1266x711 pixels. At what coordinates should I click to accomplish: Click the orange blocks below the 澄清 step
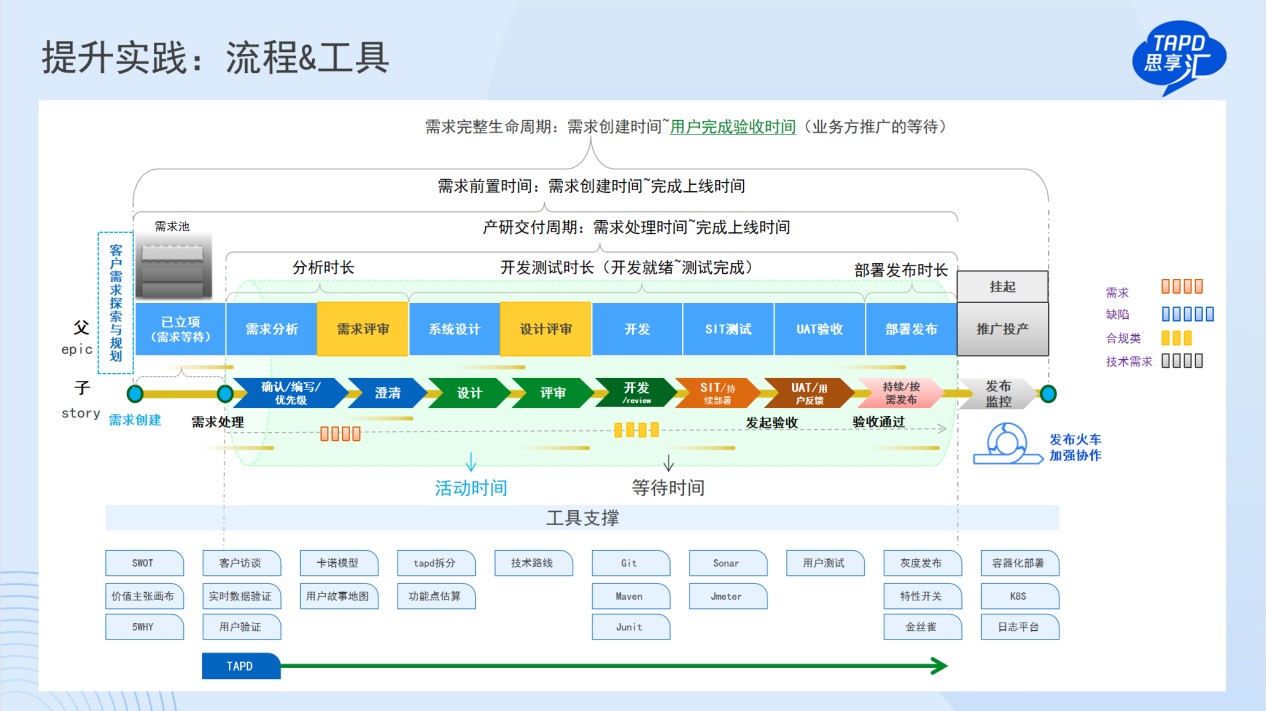click(x=340, y=434)
